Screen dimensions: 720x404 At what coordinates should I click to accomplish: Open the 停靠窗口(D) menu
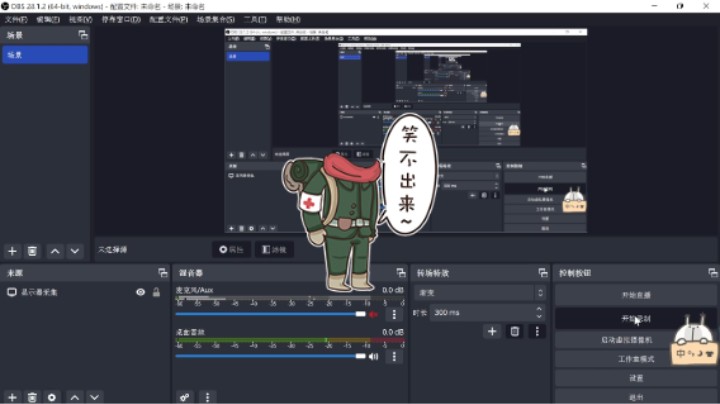coord(121,19)
